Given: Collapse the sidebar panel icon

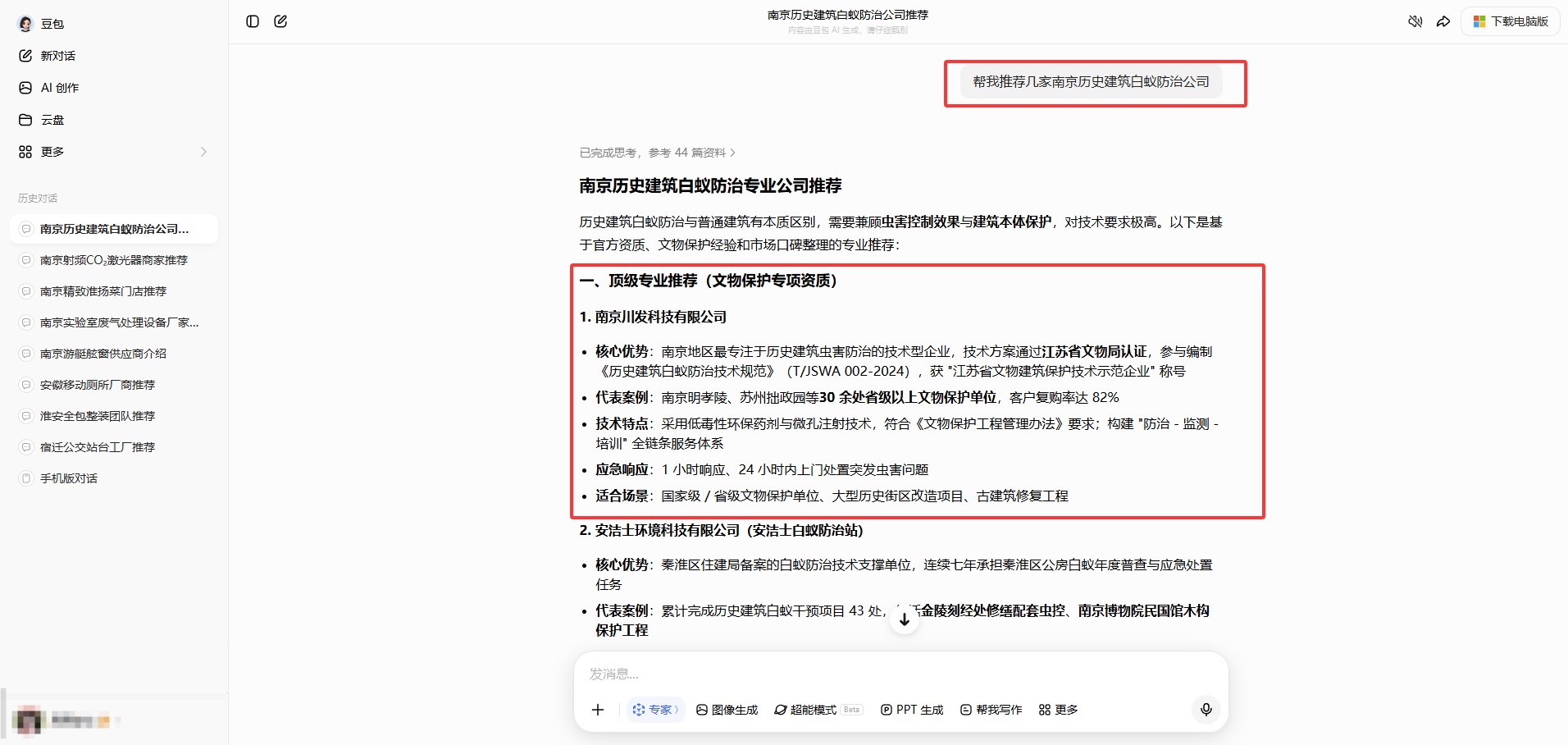Looking at the screenshot, I should pyautogui.click(x=253, y=21).
